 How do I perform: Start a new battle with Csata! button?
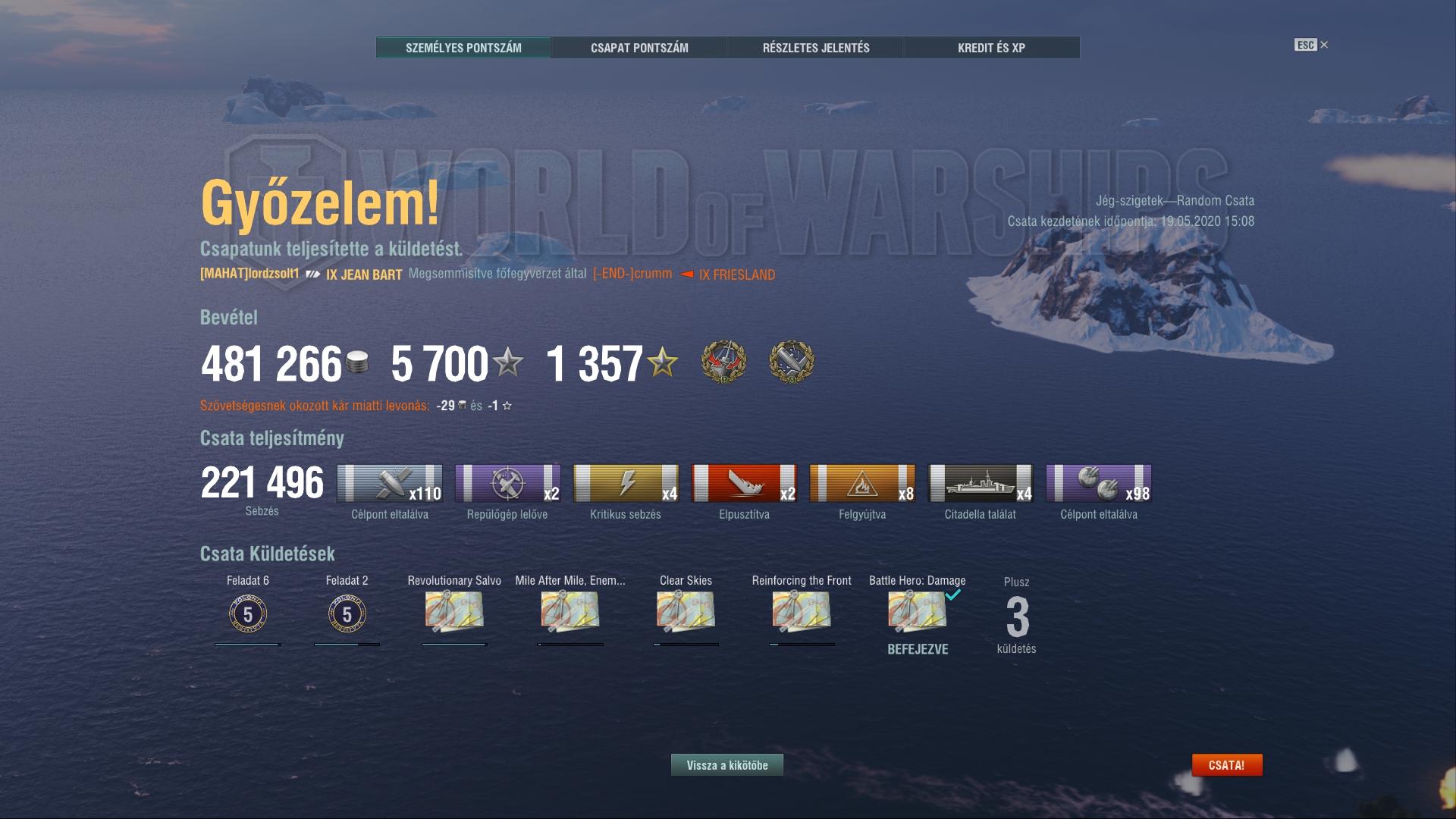[x=1227, y=765]
